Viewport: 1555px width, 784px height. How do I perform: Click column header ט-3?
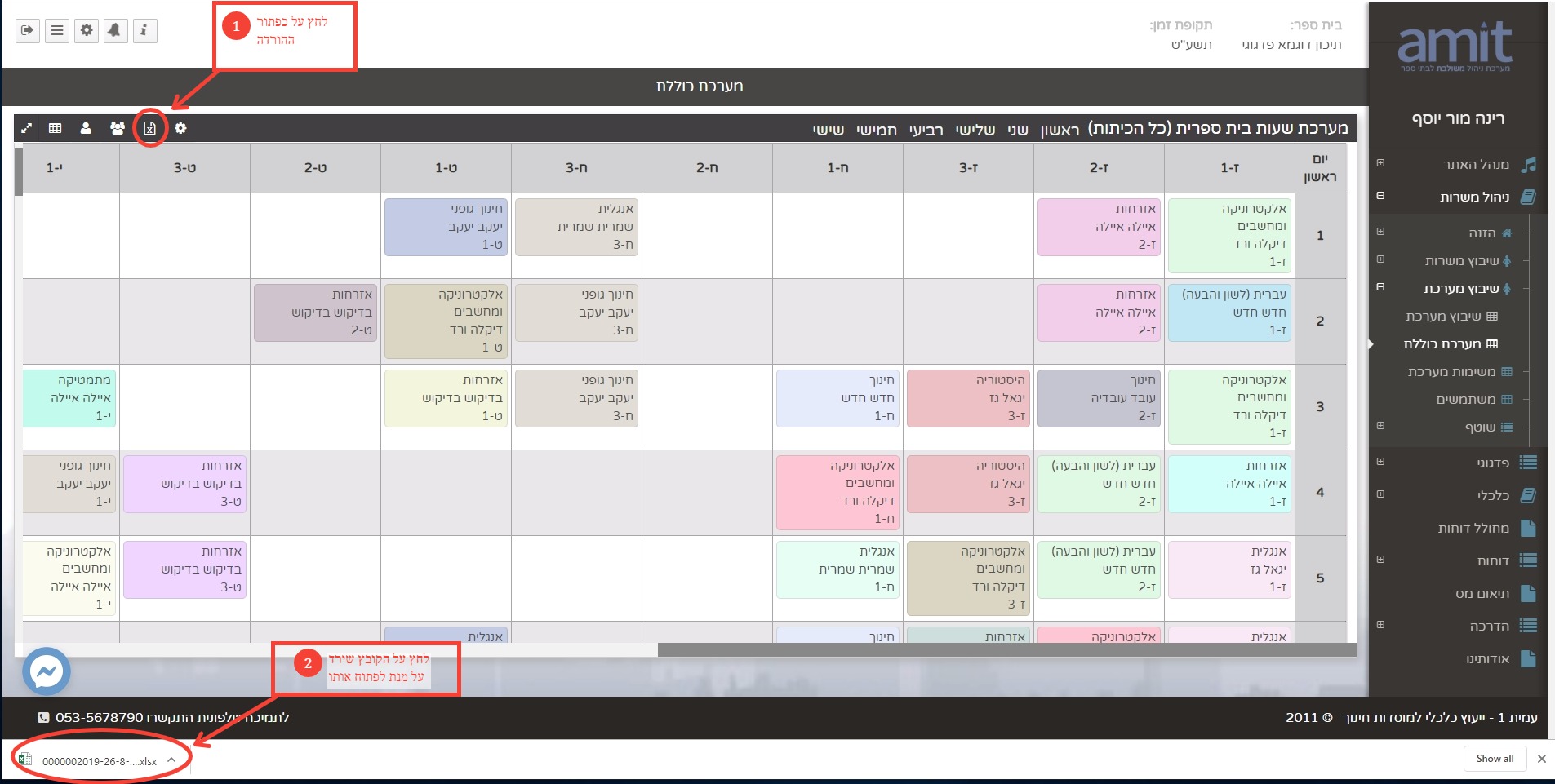(x=184, y=168)
